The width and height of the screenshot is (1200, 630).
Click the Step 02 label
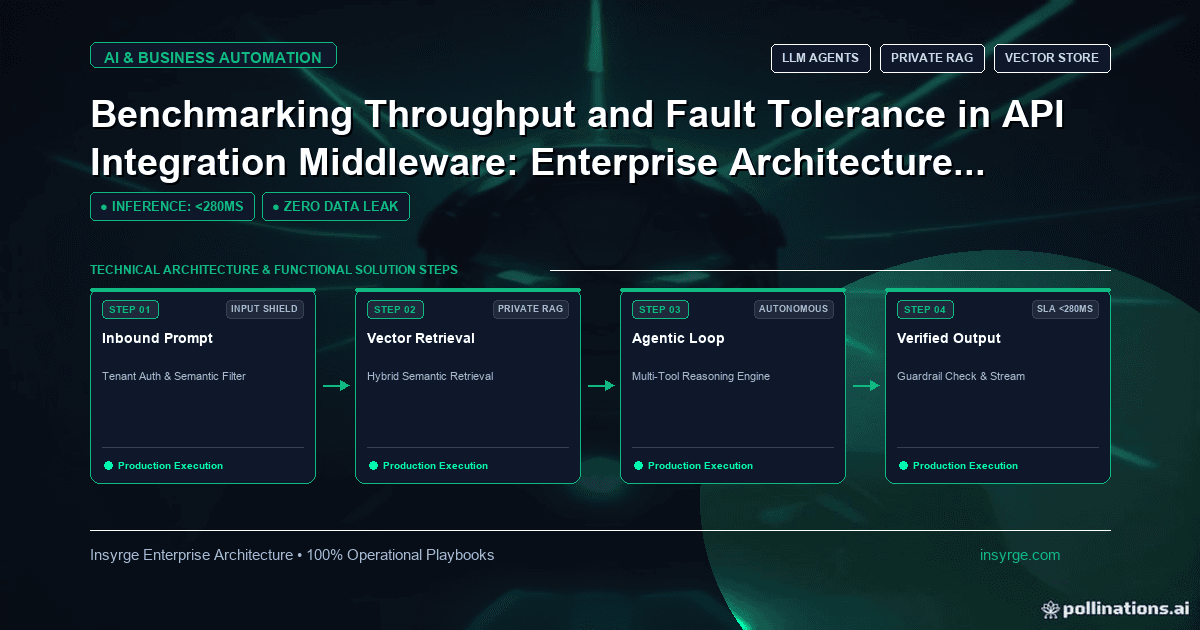coord(395,310)
